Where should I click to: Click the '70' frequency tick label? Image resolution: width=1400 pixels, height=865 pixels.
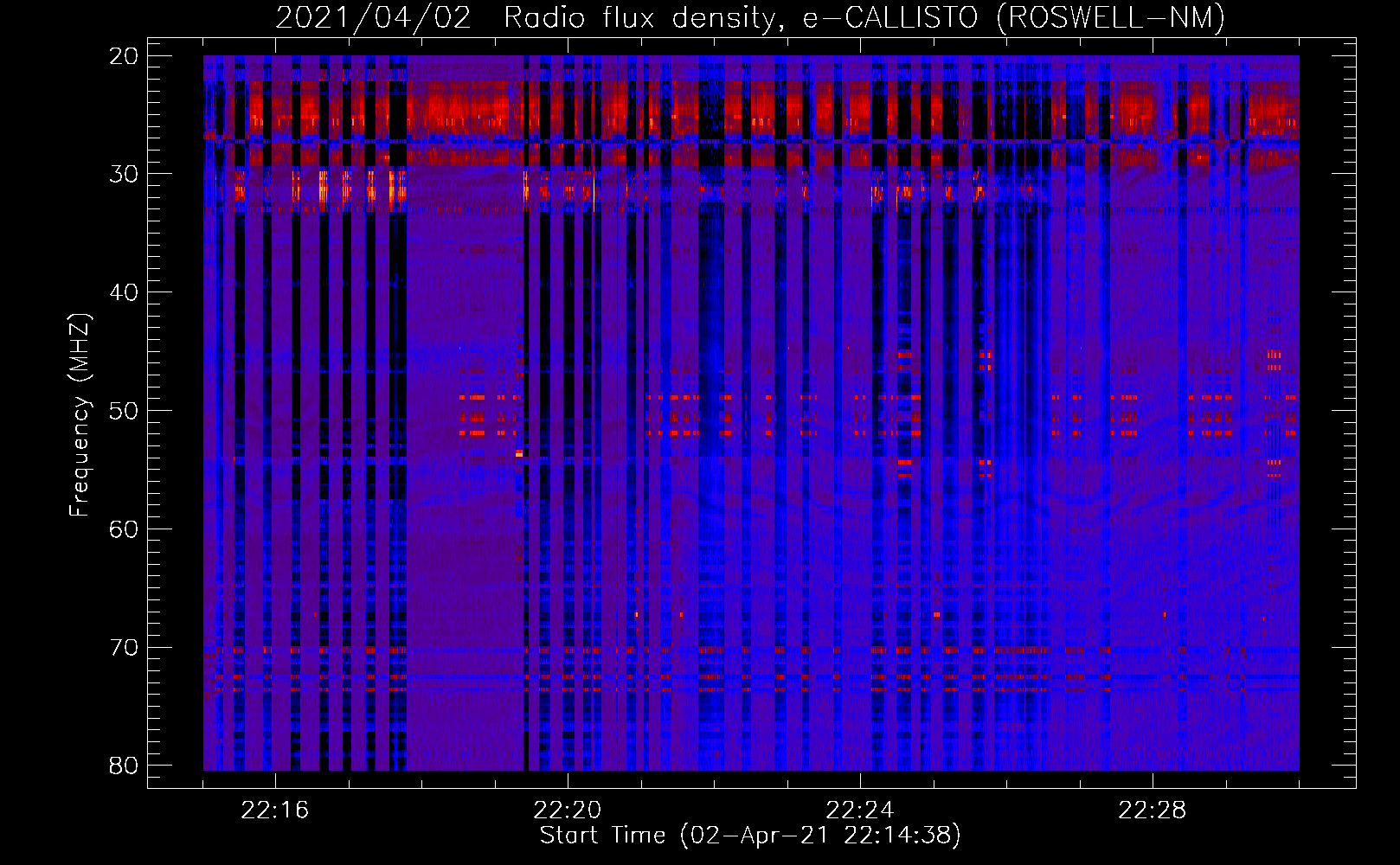[125, 648]
